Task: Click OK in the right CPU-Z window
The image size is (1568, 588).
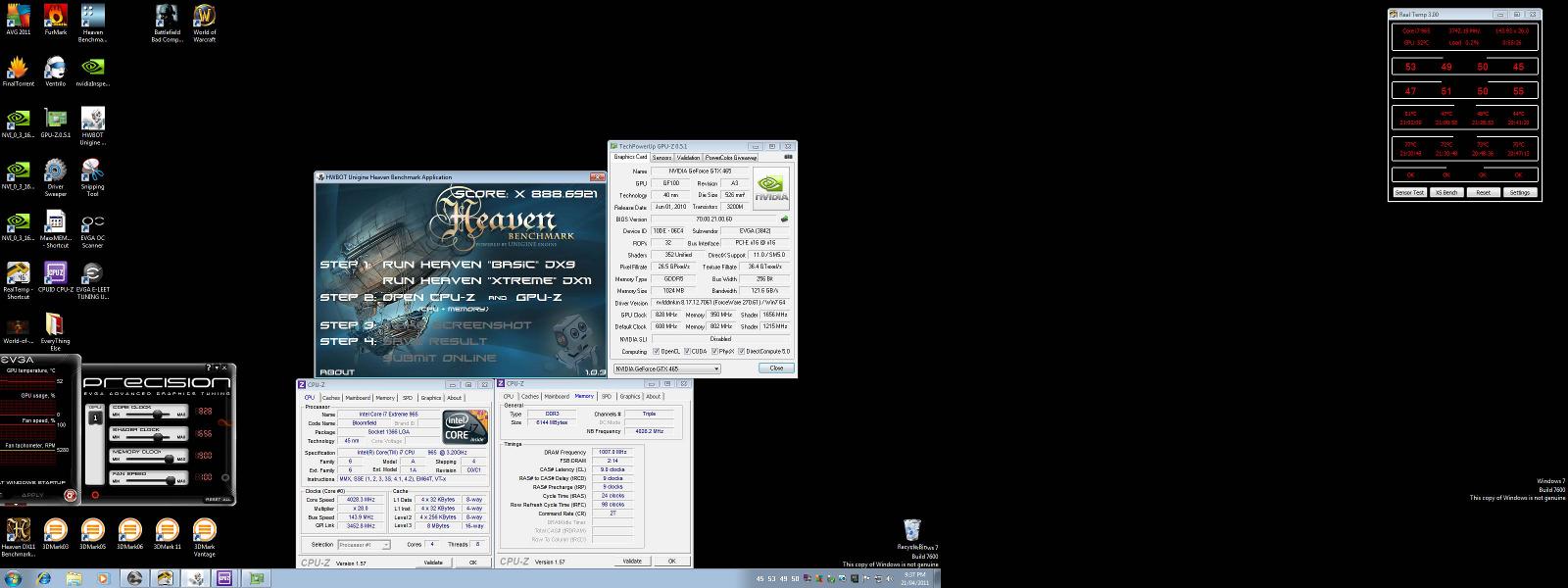Action: click(671, 562)
